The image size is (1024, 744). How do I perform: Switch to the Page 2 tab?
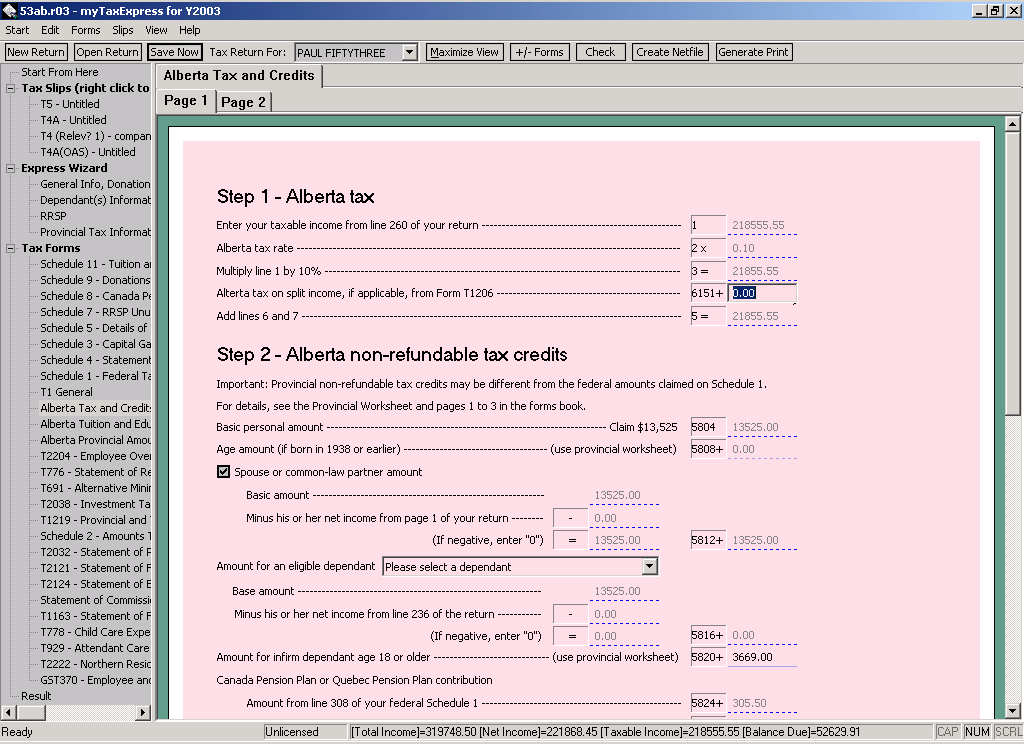point(243,102)
